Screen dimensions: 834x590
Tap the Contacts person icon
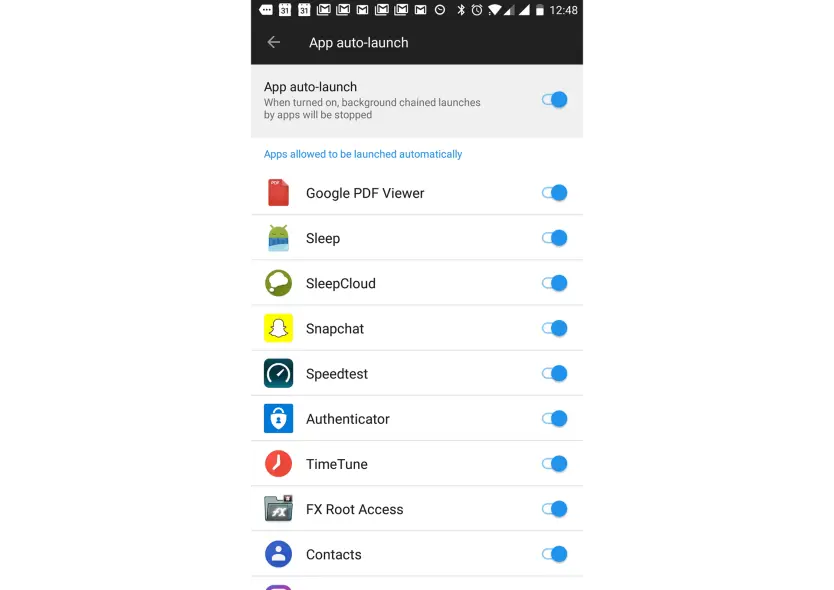coord(278,554)
